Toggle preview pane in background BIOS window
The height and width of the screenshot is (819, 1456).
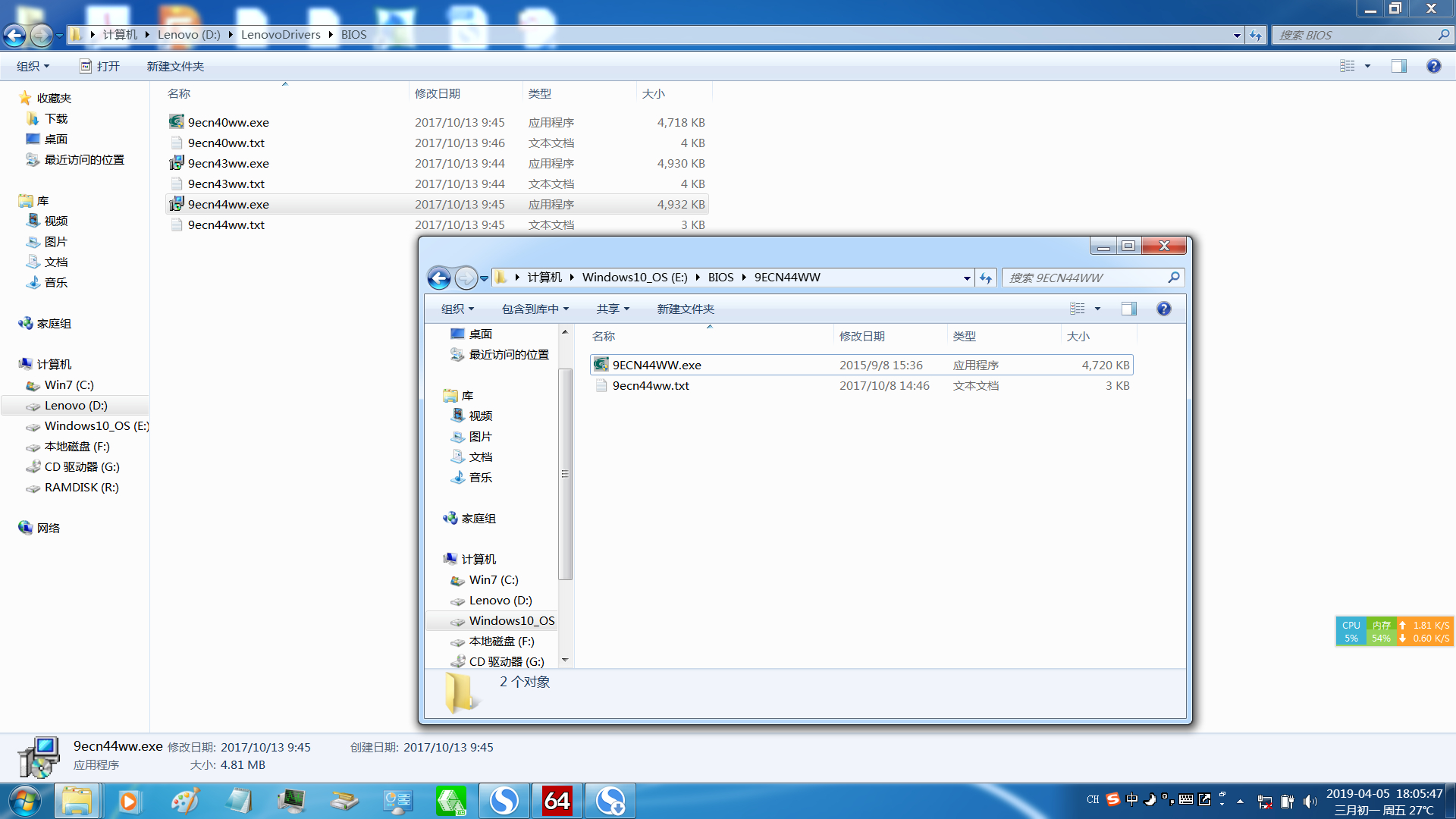1398,67
